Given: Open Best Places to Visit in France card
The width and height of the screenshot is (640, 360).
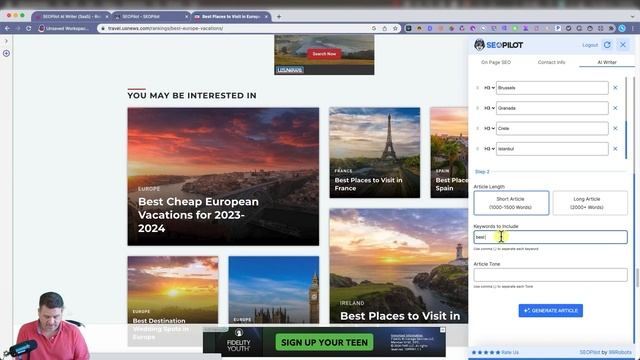Looking at the screenshot, I should [x=375, y=153].
